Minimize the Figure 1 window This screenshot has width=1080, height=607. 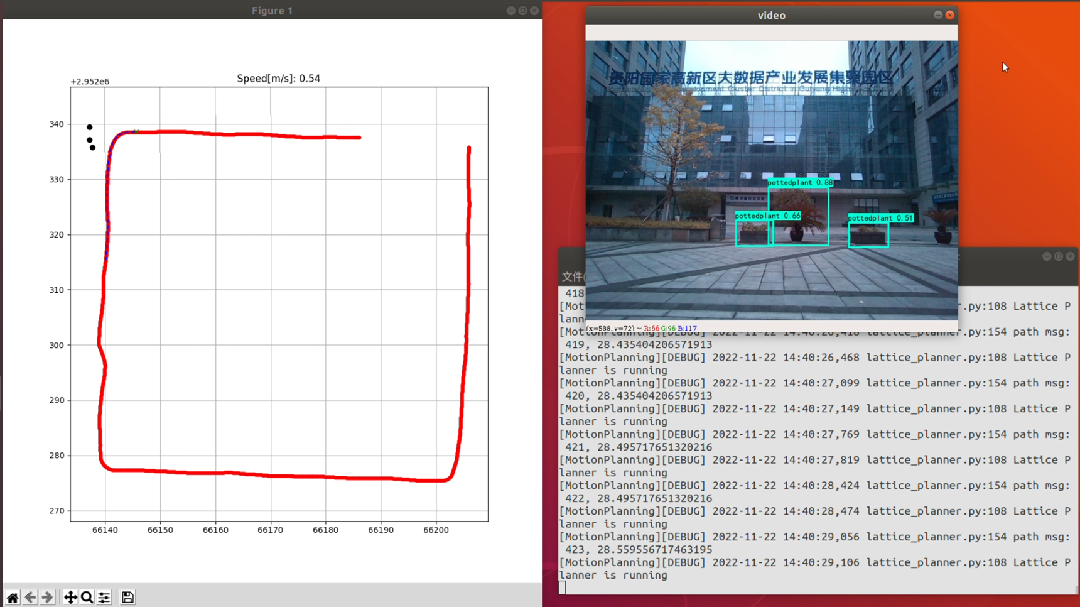click(511, 10)
